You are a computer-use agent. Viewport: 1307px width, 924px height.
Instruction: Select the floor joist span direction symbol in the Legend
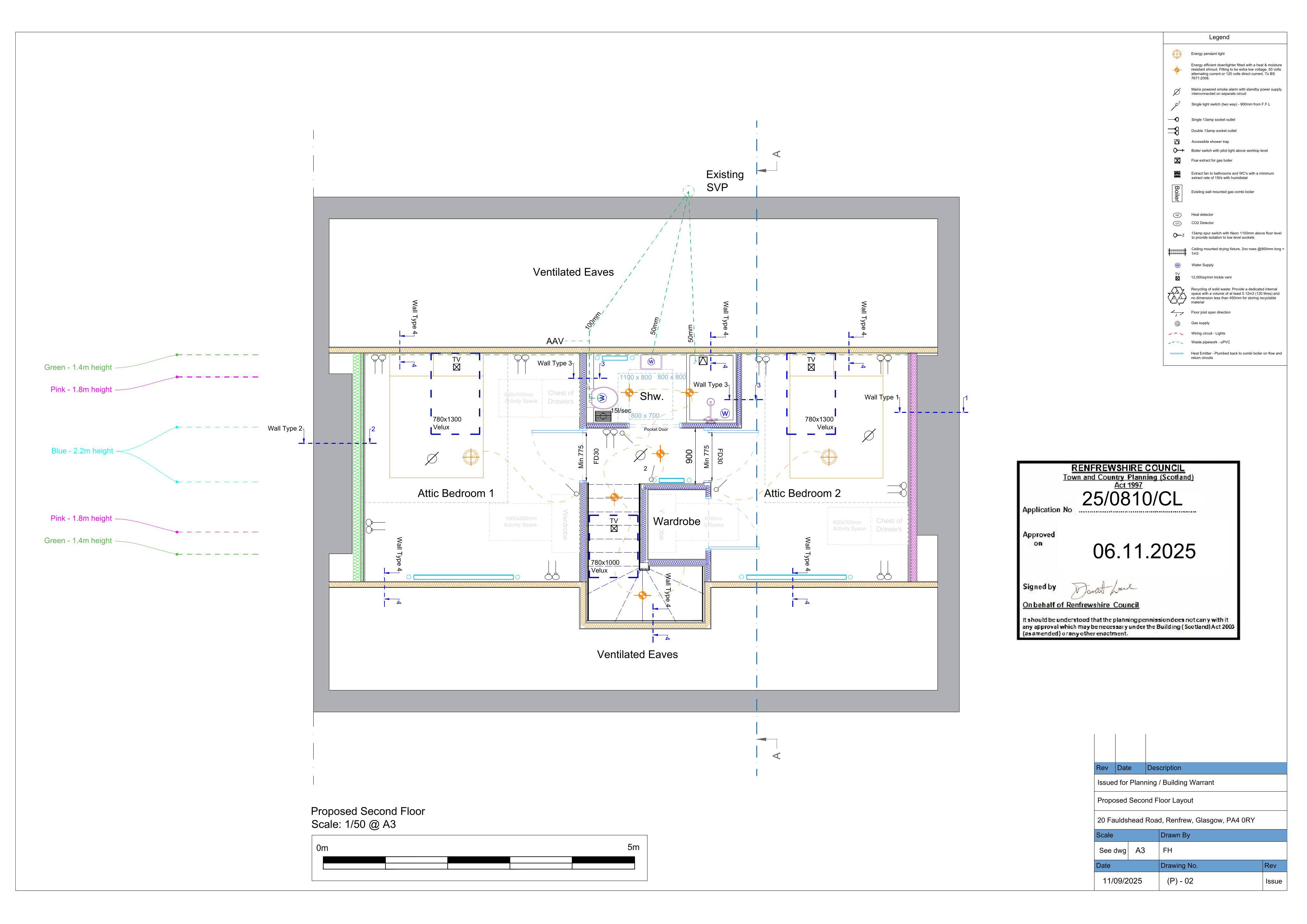[1176, 313]
